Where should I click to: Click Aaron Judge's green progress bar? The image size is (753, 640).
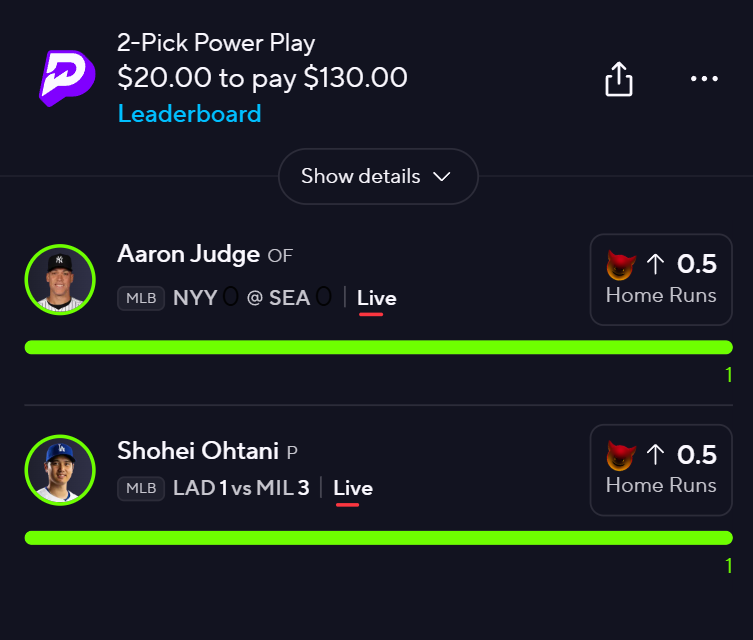tap(378, 347)
